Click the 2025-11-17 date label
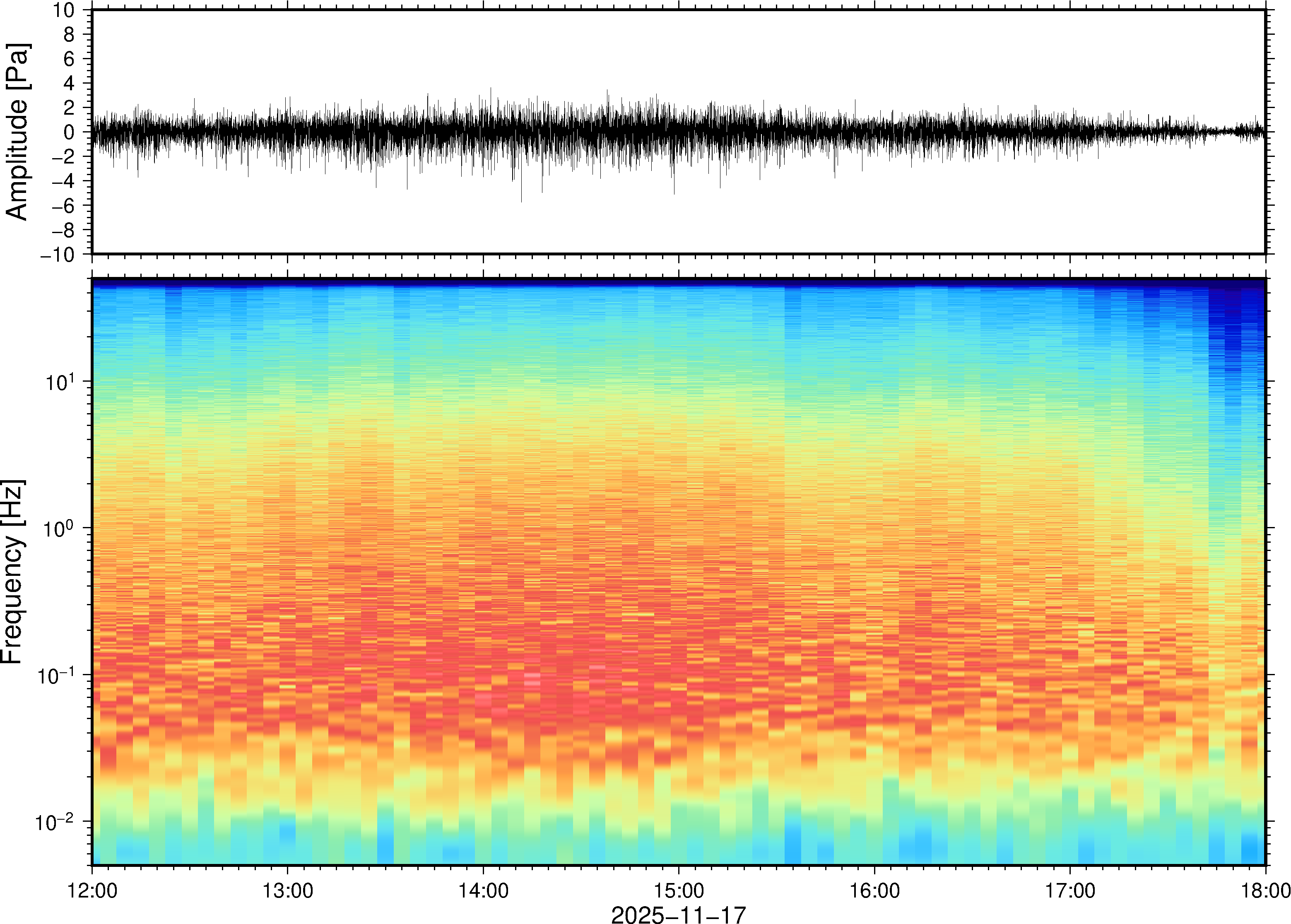 click(x=678, y=914)
